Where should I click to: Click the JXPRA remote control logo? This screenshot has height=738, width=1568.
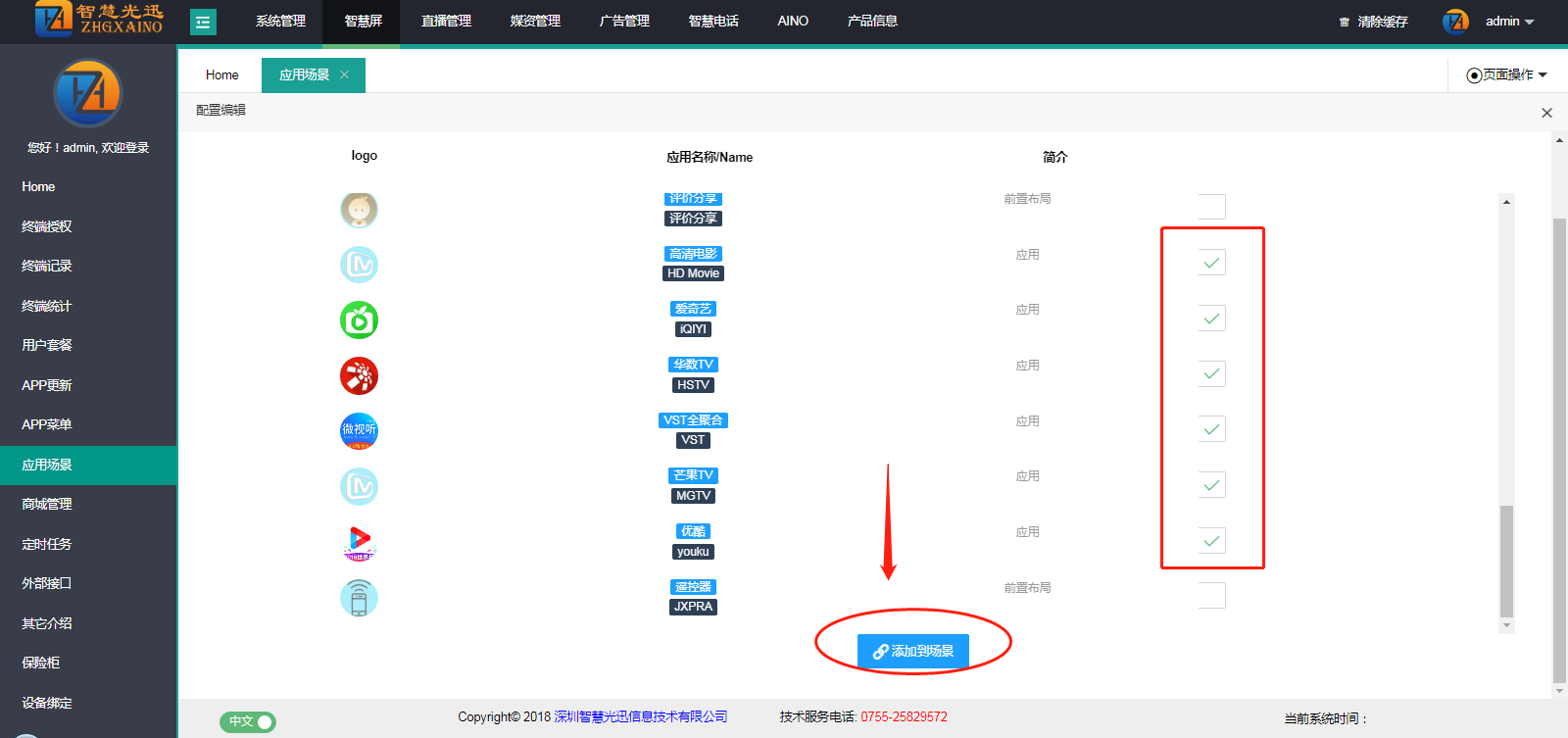[x=359, y=598]
